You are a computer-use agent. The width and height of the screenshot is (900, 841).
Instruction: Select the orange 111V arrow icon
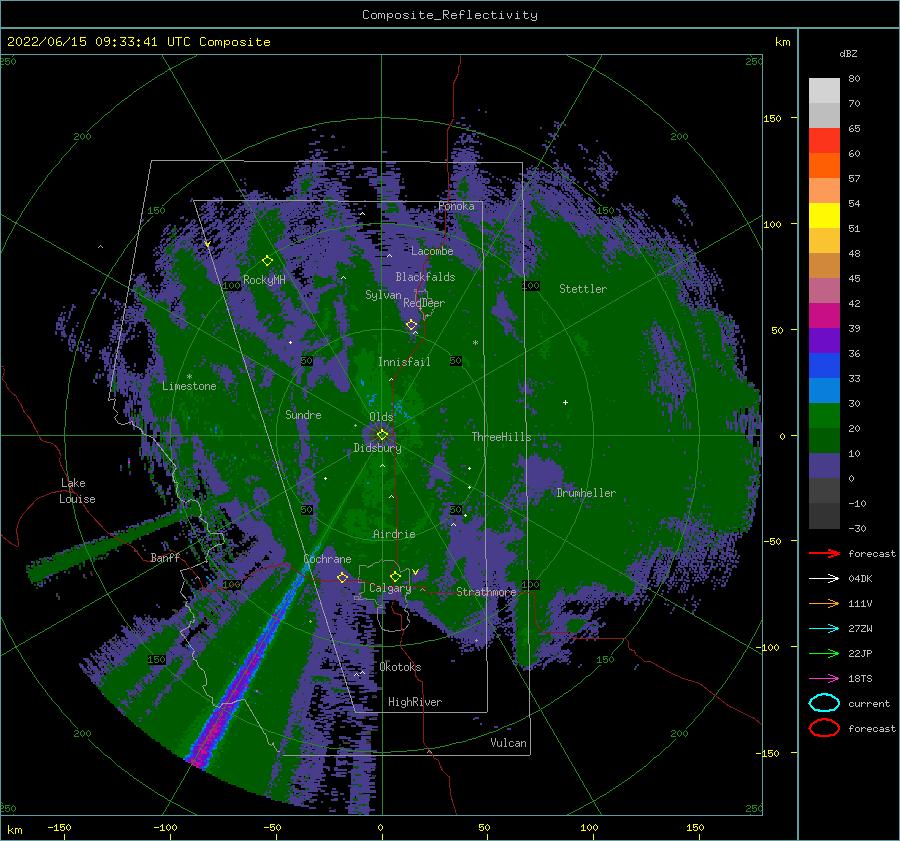824,603
